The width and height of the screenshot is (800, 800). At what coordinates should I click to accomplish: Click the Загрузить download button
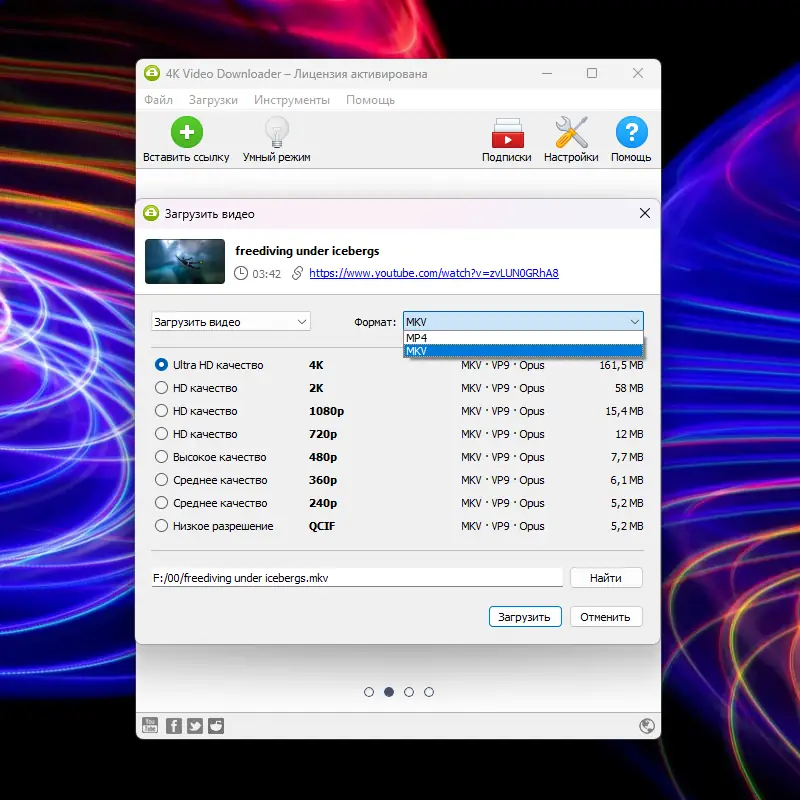525,617
